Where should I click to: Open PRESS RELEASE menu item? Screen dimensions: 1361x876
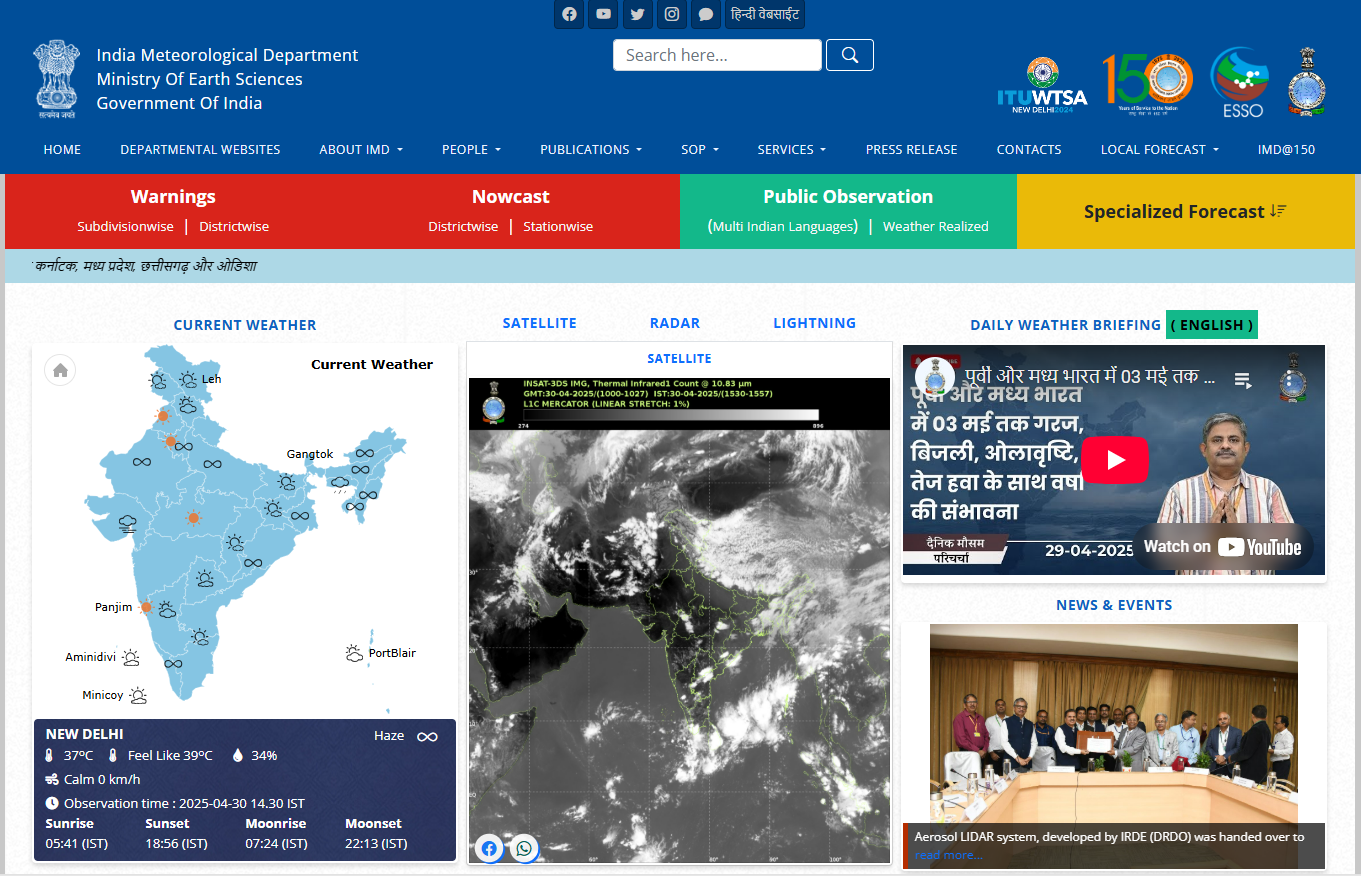911,149
